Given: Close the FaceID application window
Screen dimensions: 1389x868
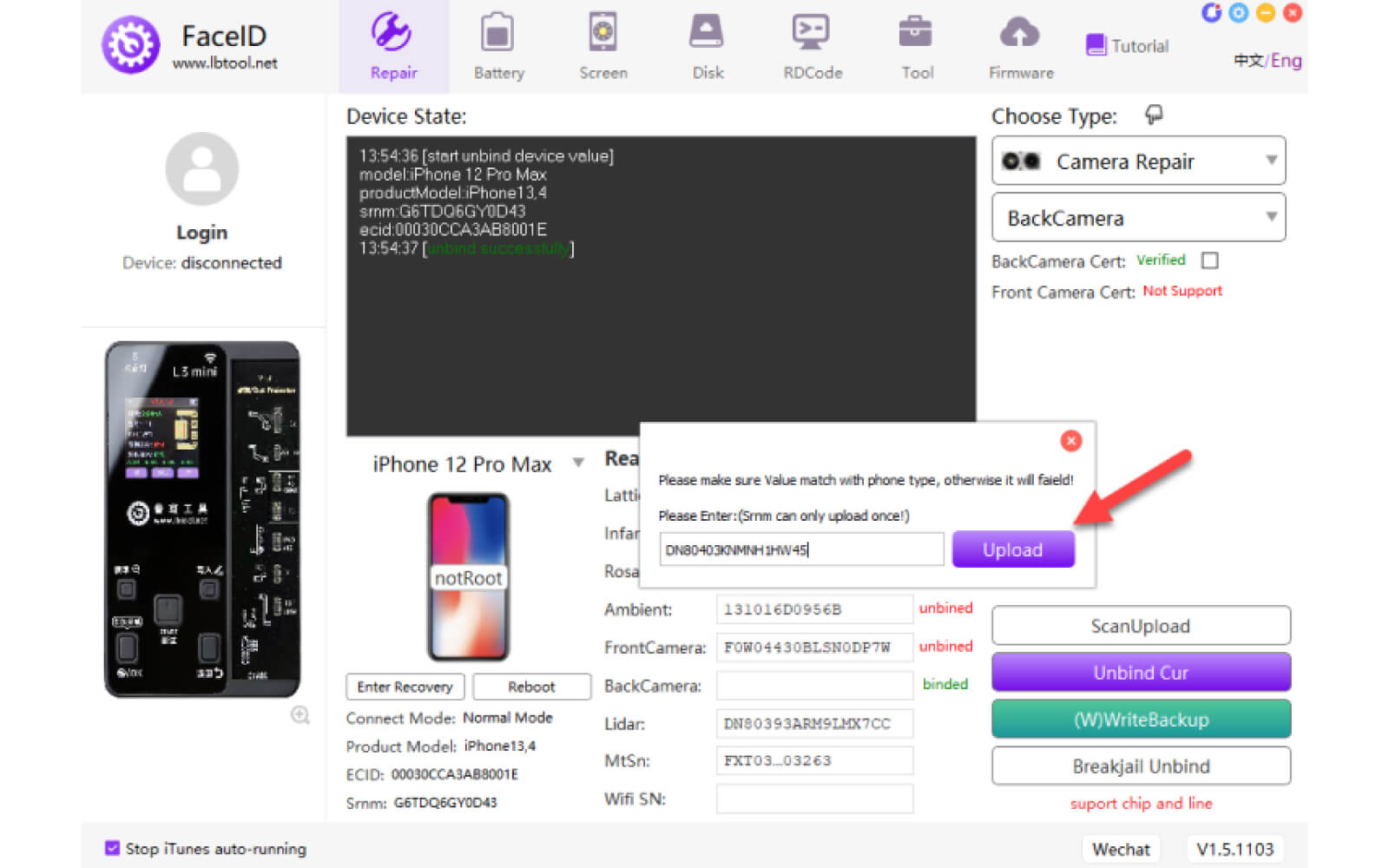Looking at the screenshot, I should [x=1293, y=13].
